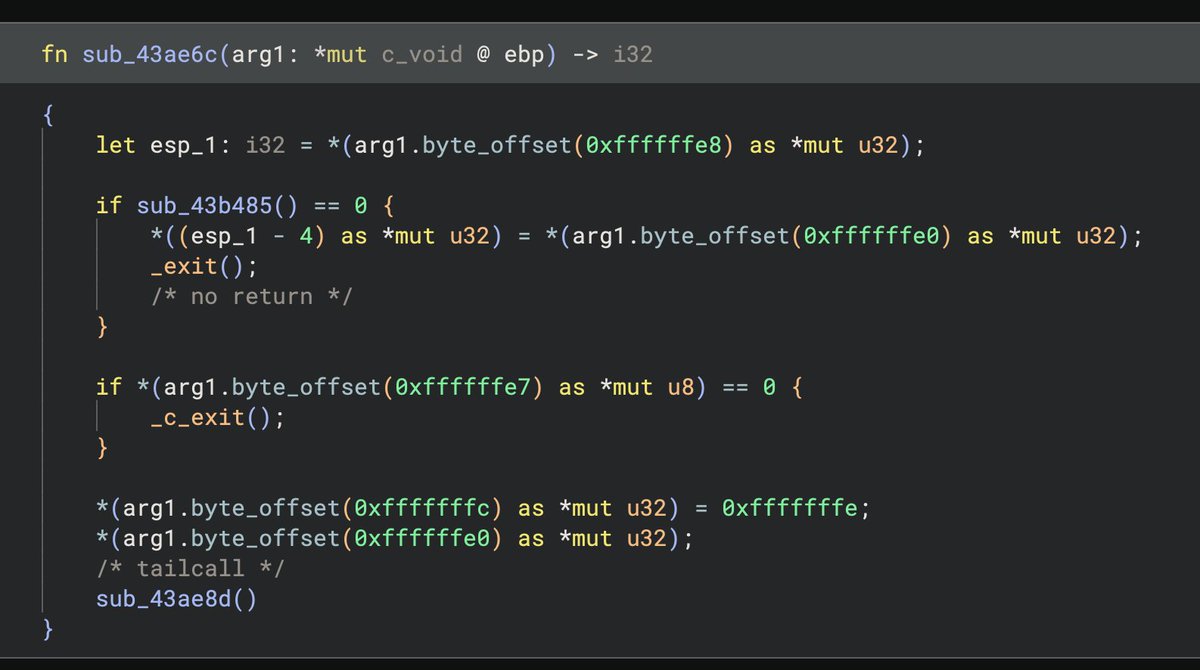Click the if keyword on the 0xffffffe7 line
Viewport: 1200px width, 670px height.
(109, 387)
